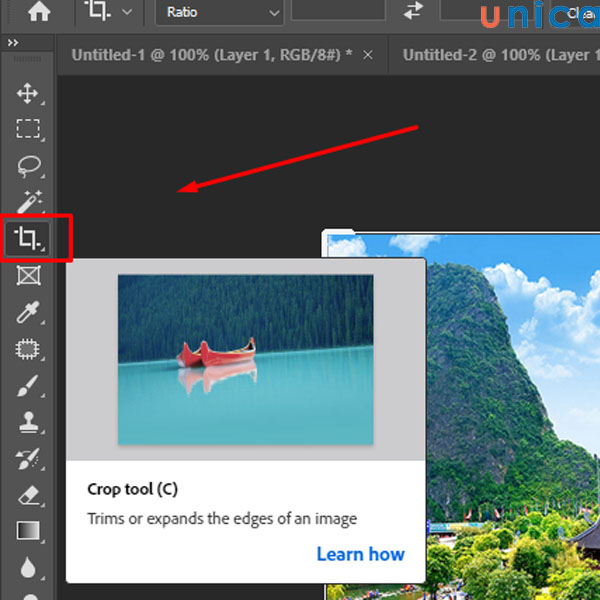
Task: Click the Crop tool (C) tooltip title
Action: tap(132, 489)
